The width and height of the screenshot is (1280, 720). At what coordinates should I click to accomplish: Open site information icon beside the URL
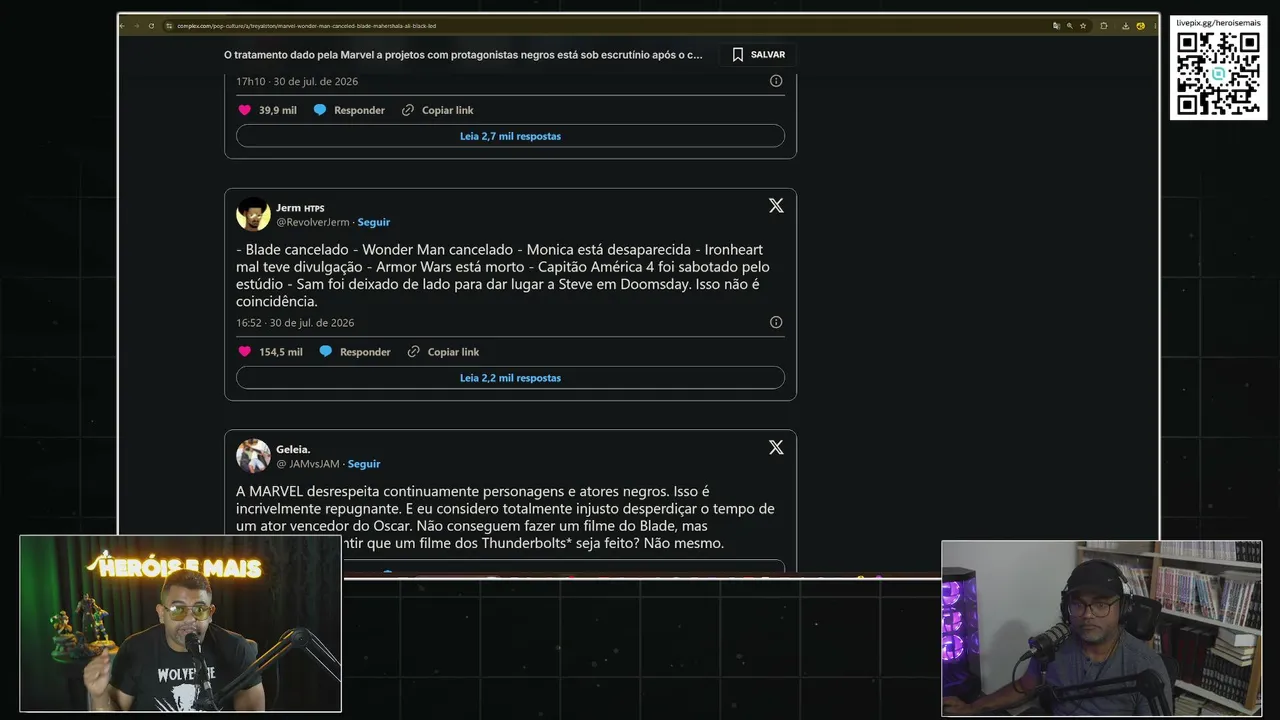coord(170,26)
